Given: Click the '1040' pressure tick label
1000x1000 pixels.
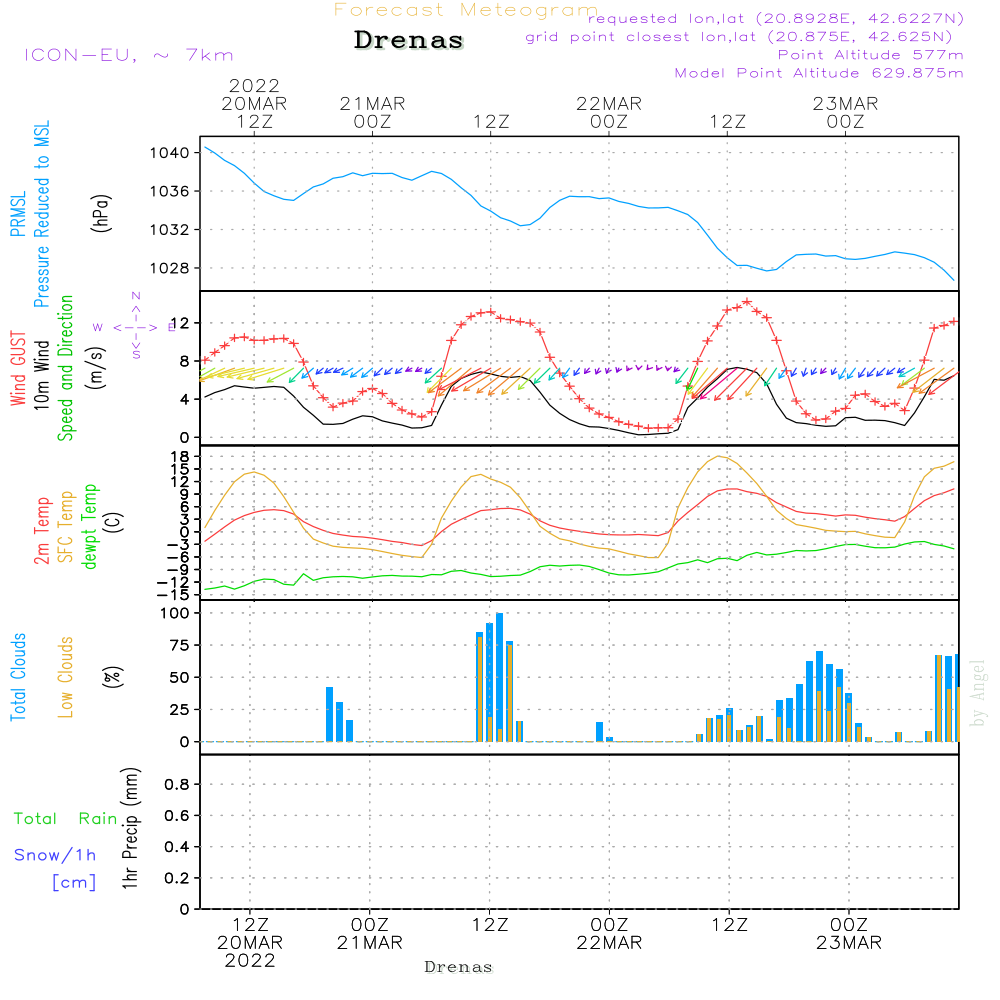Looking at the screenshot, I should tap(170, 153).
